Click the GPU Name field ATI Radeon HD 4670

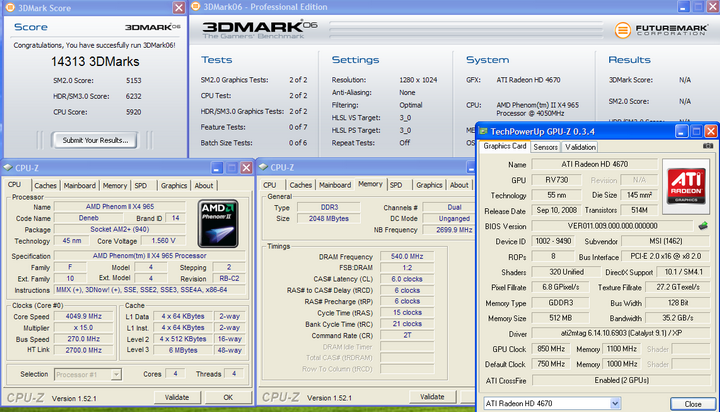[594, 164]
